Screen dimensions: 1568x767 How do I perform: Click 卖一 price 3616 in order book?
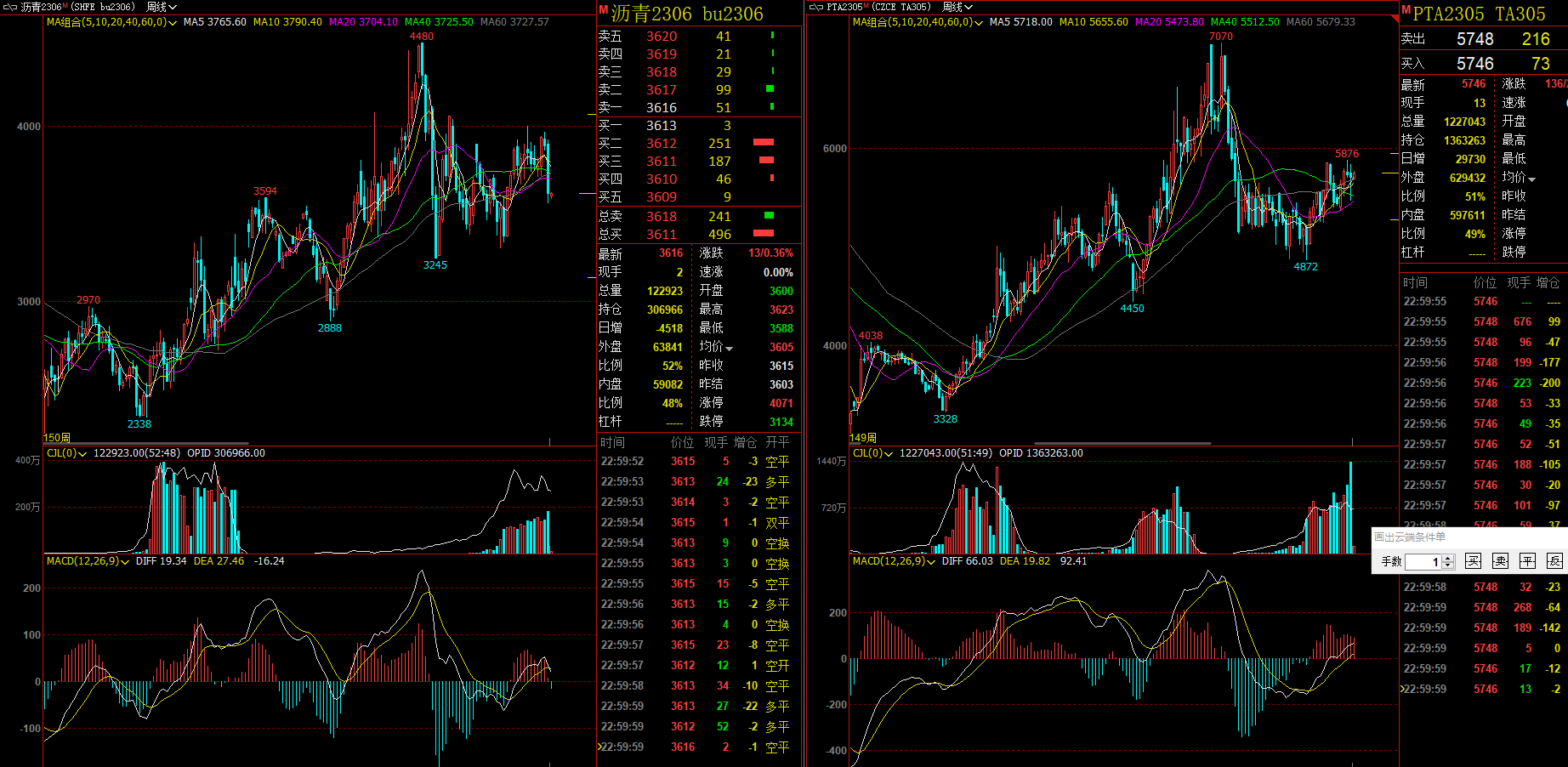[661, 108]
